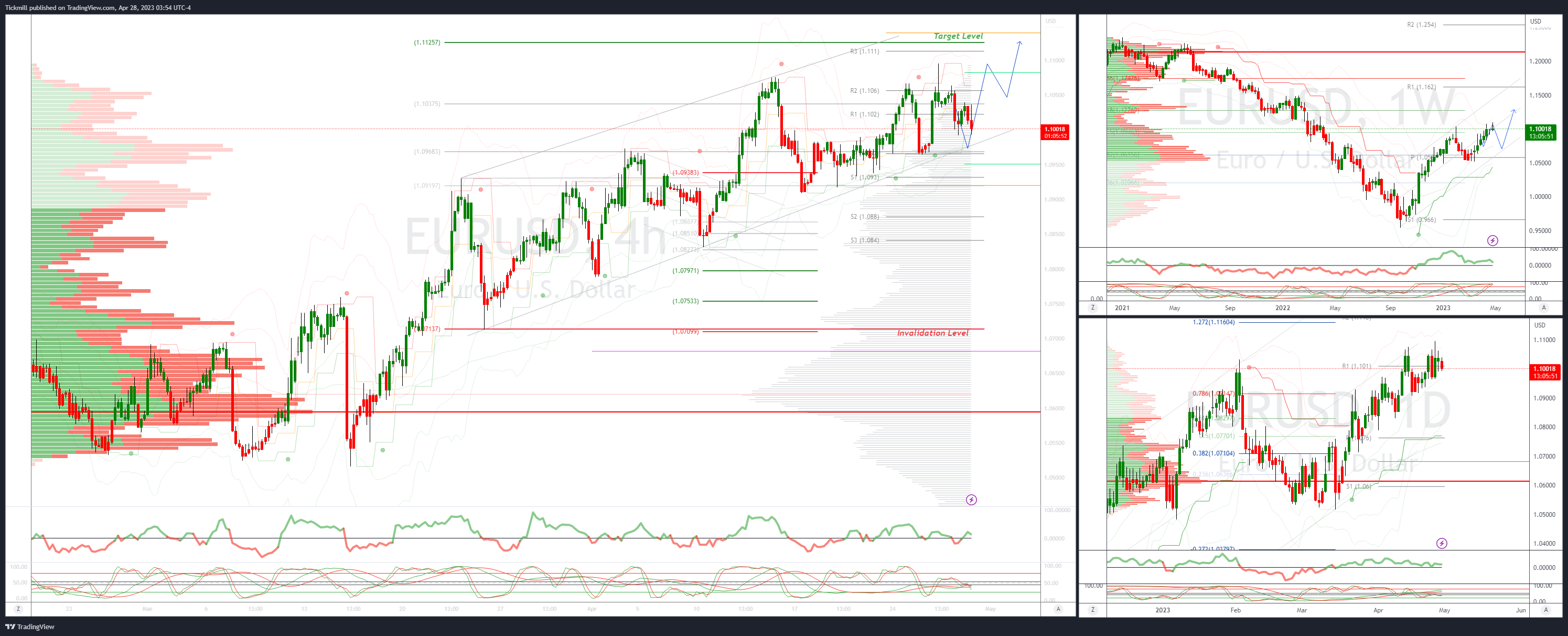Click the Z timezone button on the weekly chart
Image resolution: width=1568 pixels, height=636 pixels.
pyautogui.click(x=1092, y=308)
